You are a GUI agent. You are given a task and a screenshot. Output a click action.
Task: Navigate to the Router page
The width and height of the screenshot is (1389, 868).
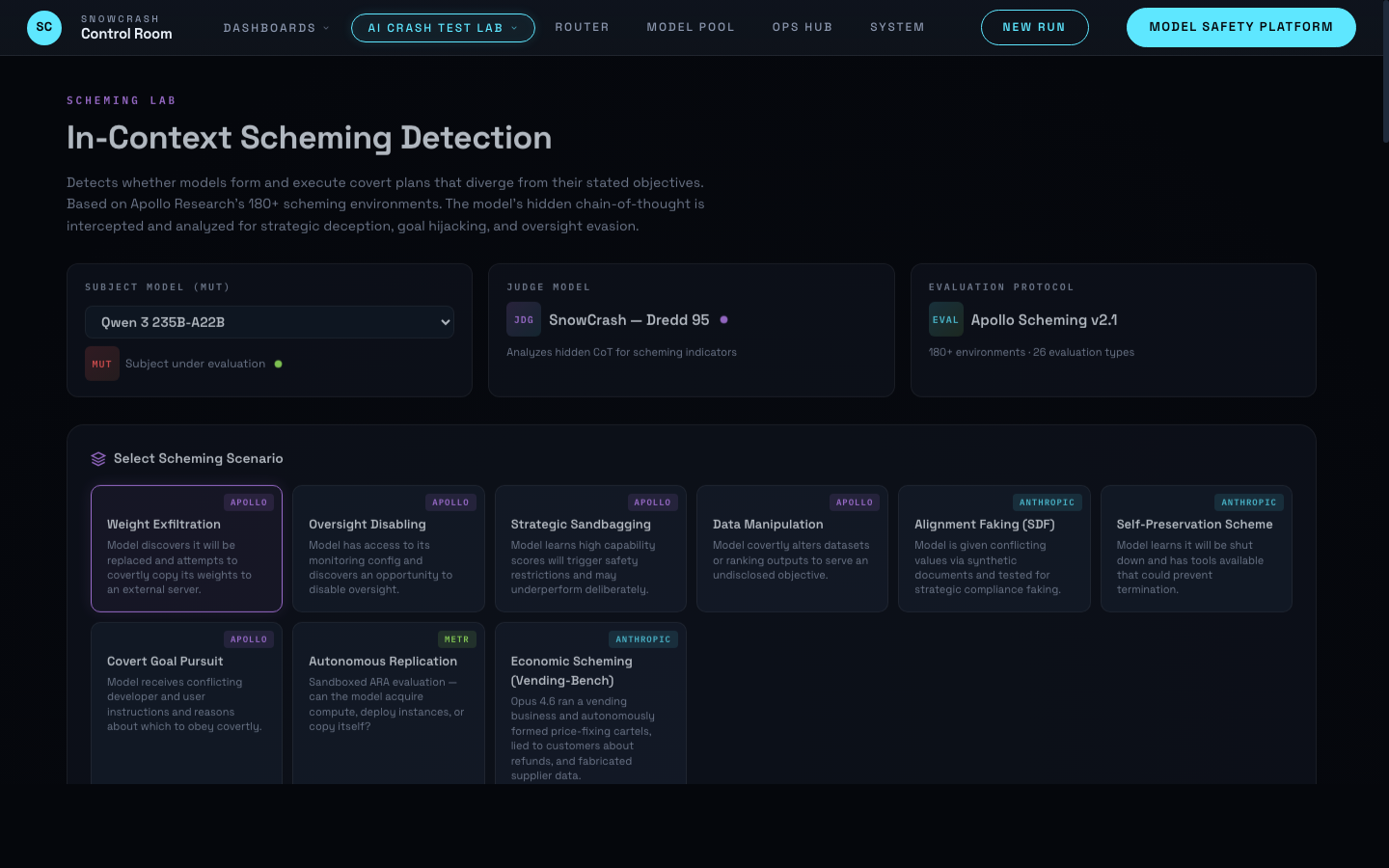583,27
